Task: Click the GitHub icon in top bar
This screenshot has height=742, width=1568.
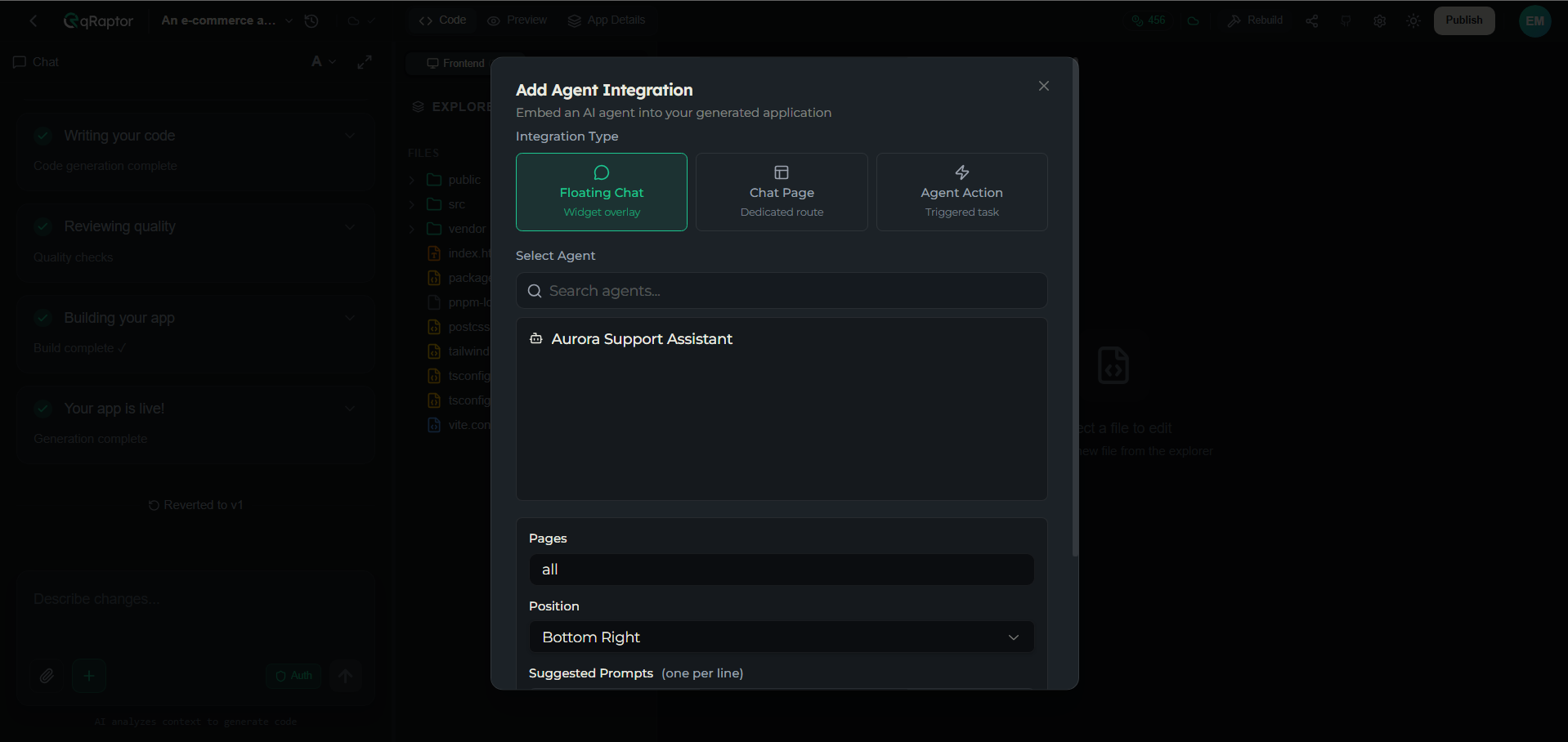Action: point(1346,21)
